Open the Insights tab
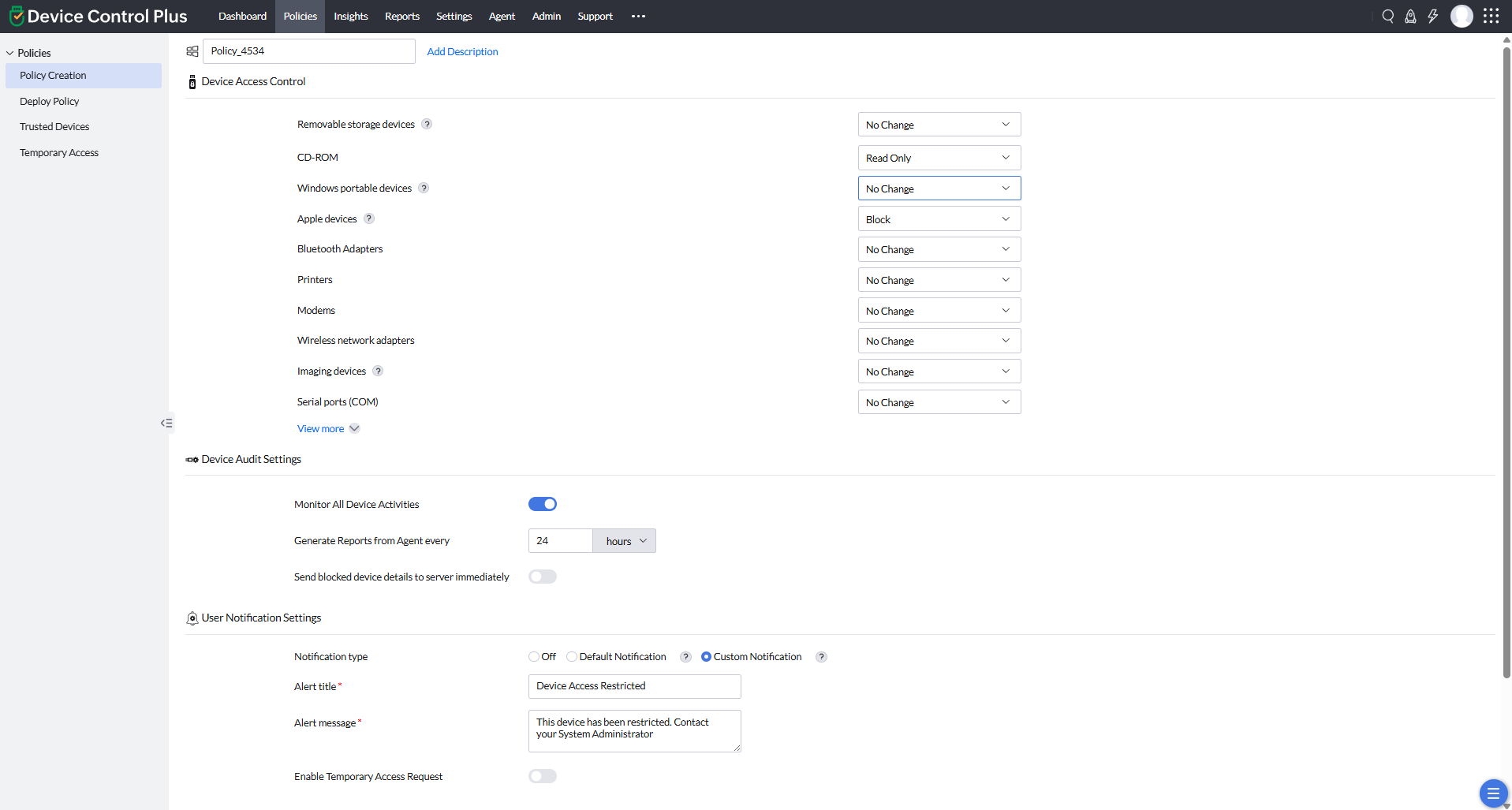Viewport: 1512px width, 810px height. (351, 16)
